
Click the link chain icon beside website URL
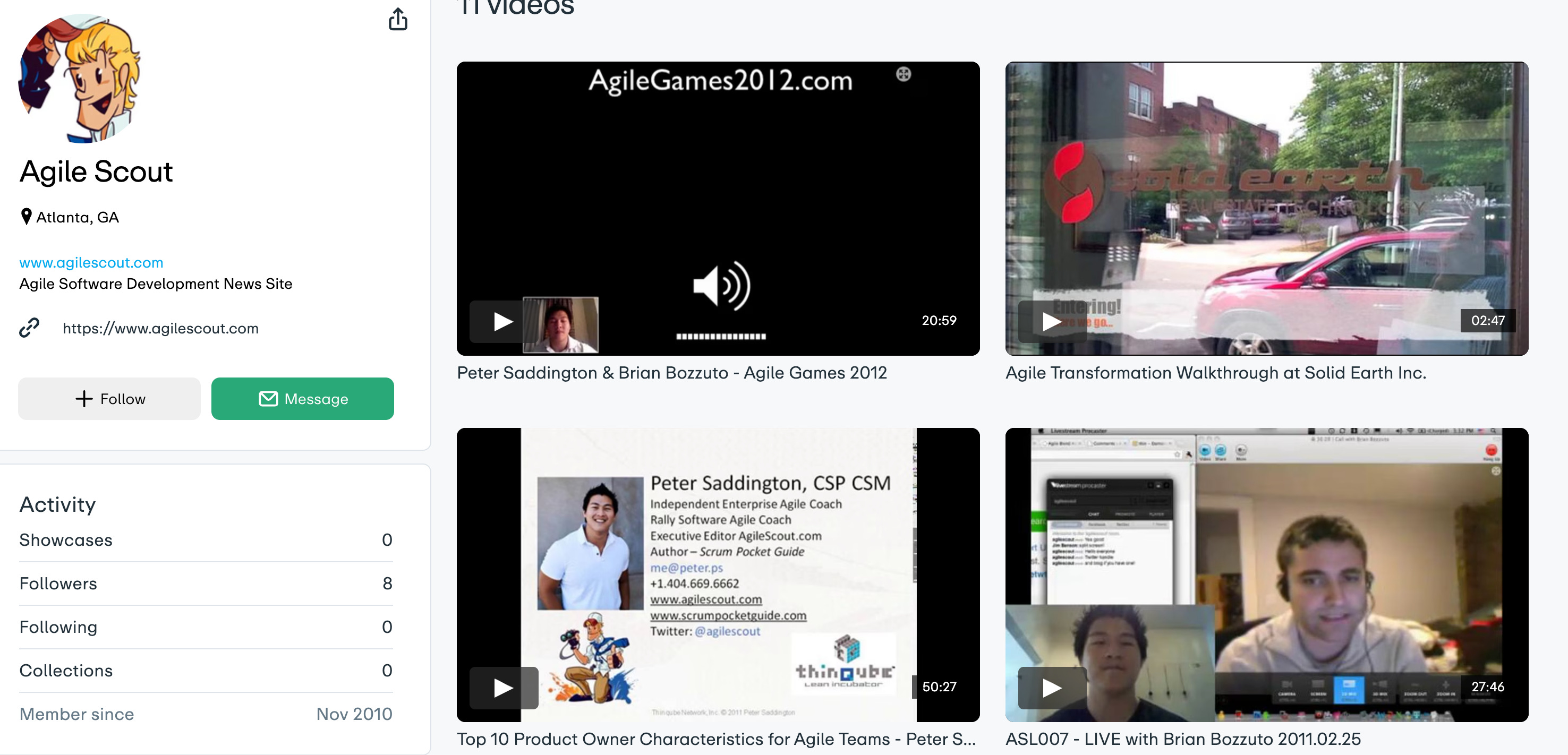point(29,328)
